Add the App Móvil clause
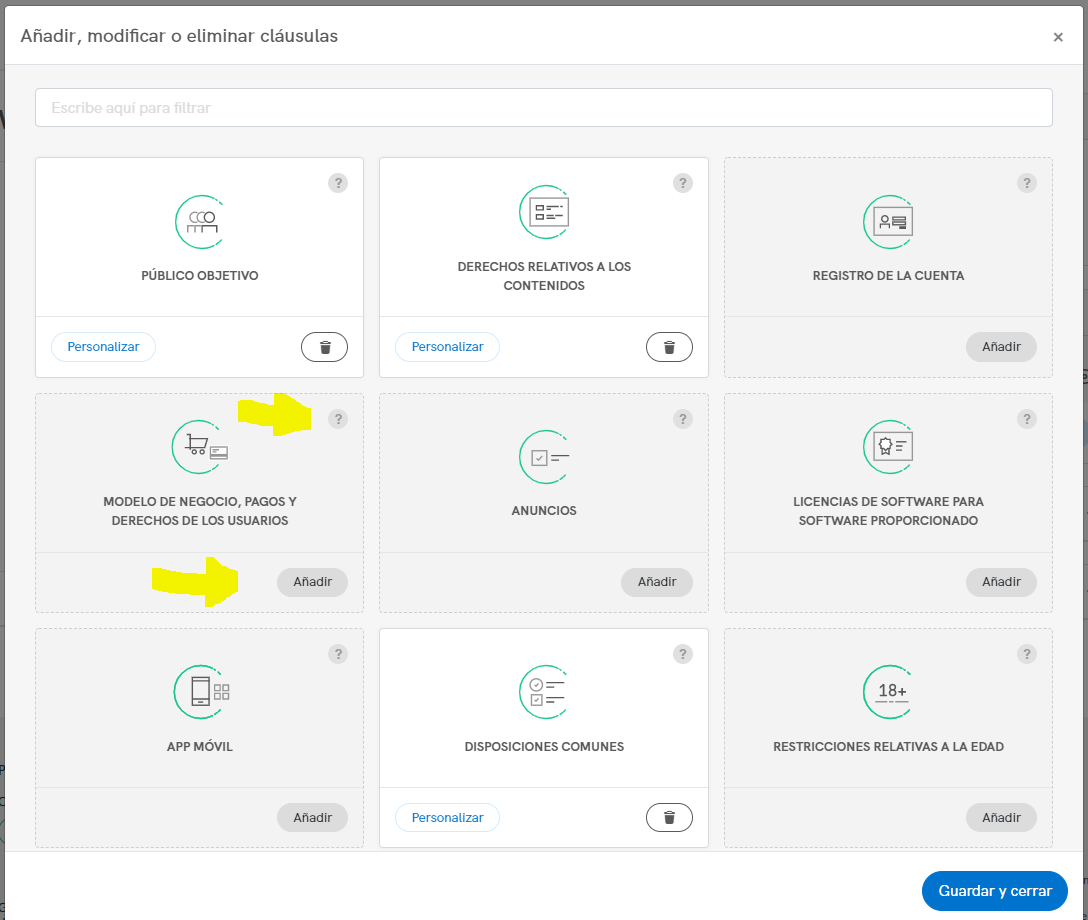 tap(312, 817)
